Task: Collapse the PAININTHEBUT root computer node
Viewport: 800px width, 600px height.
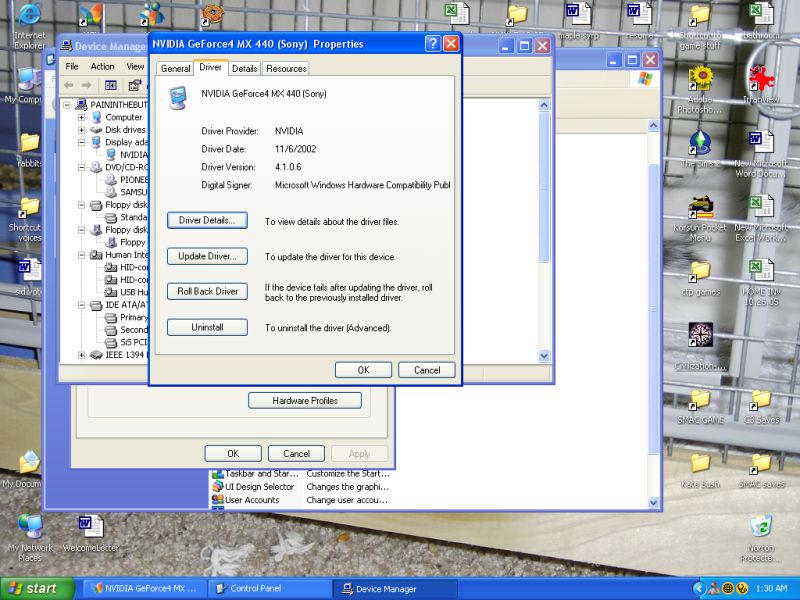Action: [67, 105]
